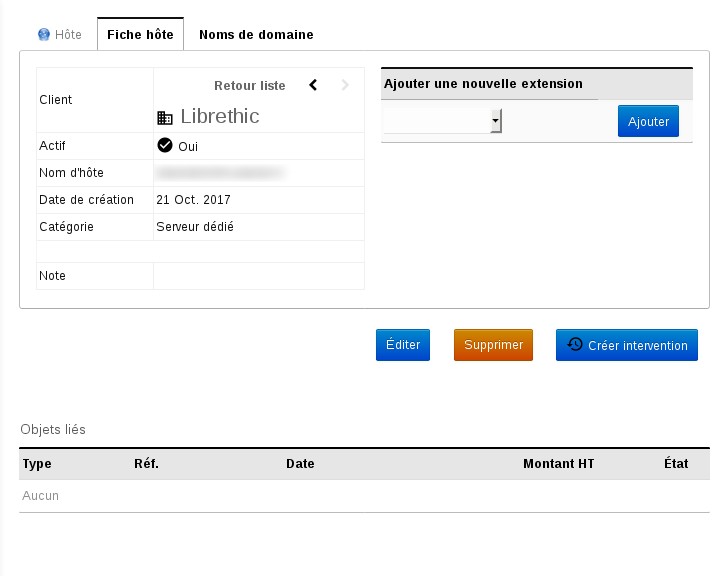
Task: Follow the Retour liste link
Action: (x=250, y=86)
